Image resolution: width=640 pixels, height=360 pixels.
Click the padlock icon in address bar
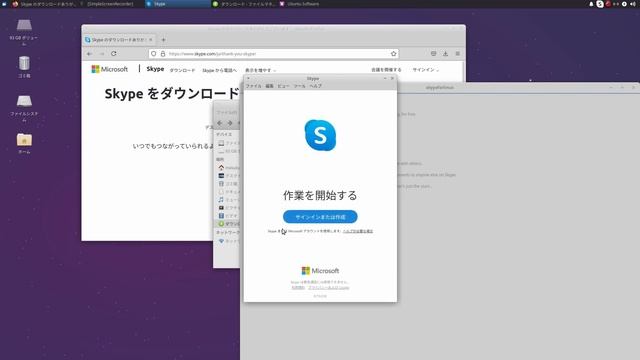(x=163, y=54)
